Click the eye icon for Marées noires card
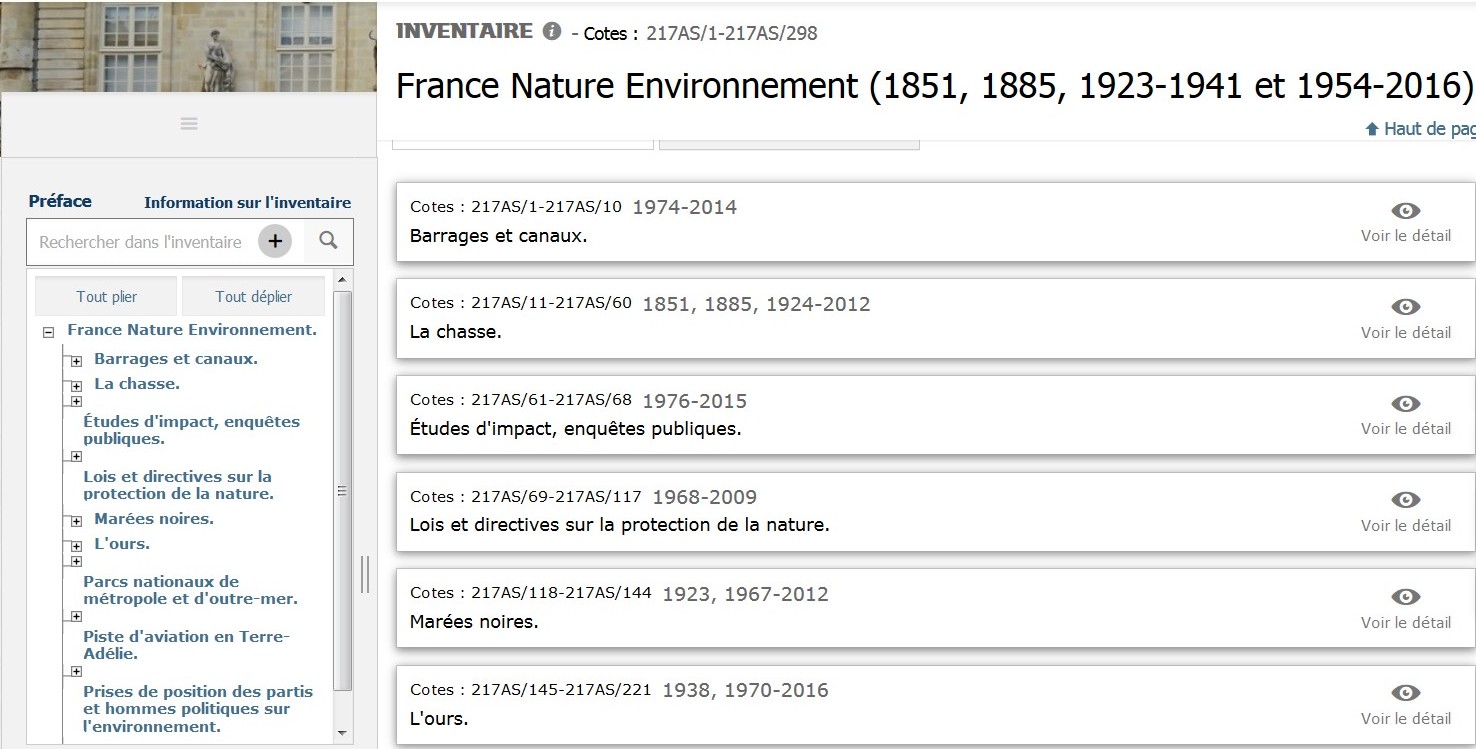The width and height of the screenshot is (1476, 749). pyautogui.click(x=1405, y=597)
